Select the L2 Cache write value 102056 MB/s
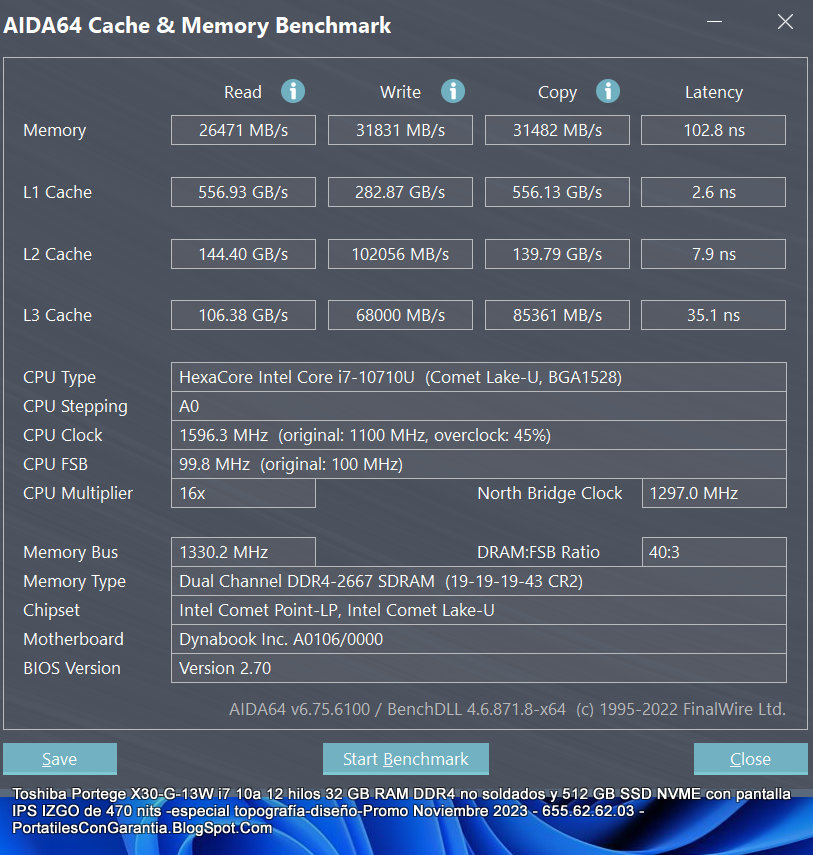Image resolution: width=813 pixels, height=855 pixels. (400, 254)
